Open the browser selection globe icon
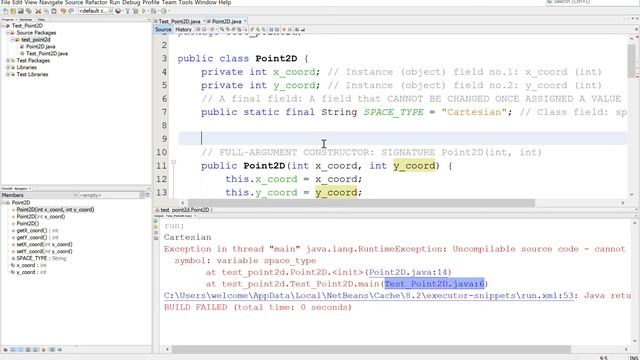 pyautogui.click(x=118, y=11)
